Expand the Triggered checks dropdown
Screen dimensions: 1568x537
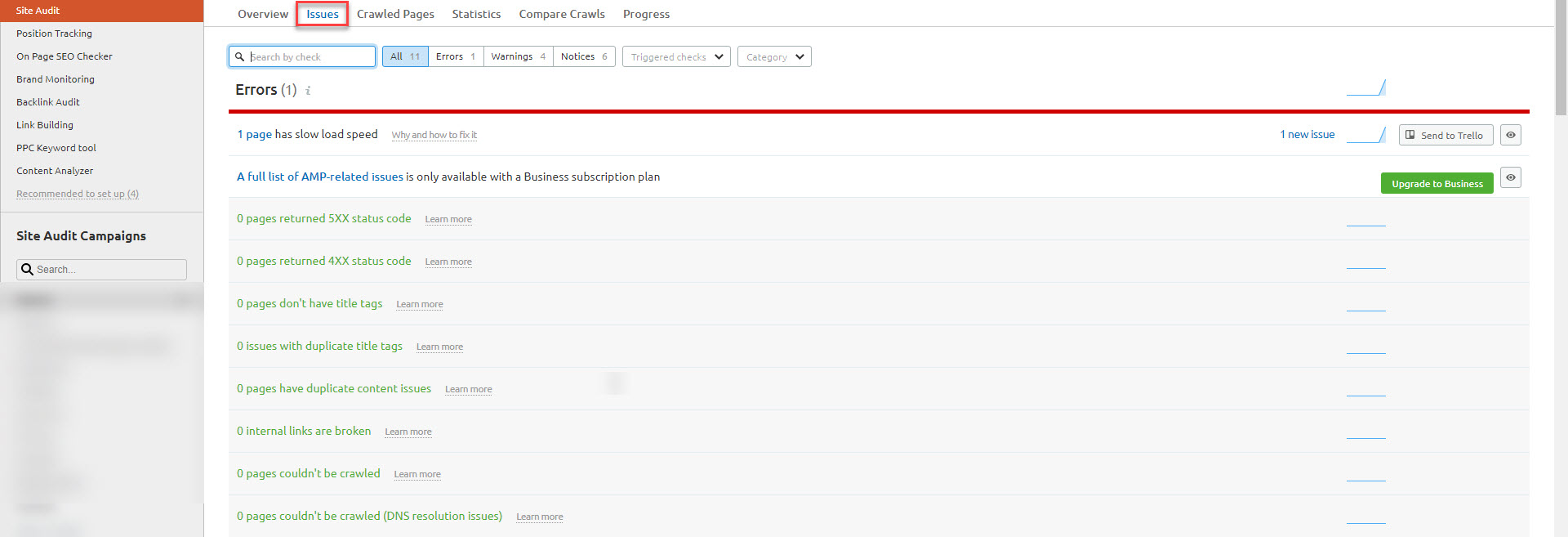tap(676, 56)
